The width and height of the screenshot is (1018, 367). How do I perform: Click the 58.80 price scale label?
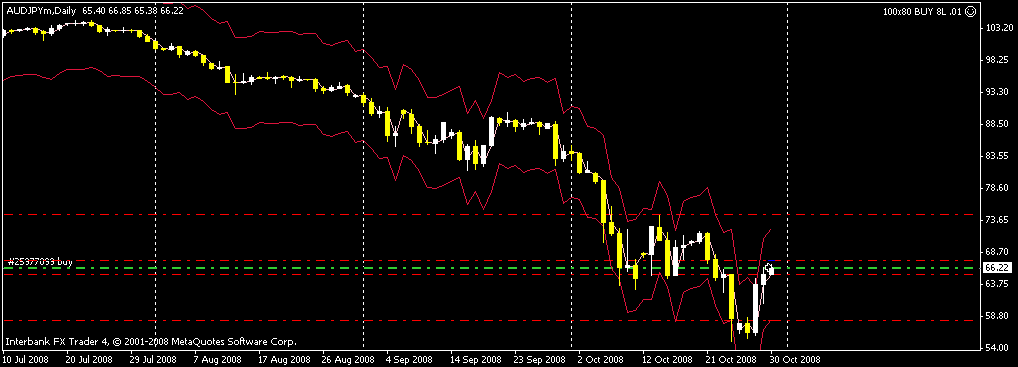pyautogui.click(x=999, y=316)
